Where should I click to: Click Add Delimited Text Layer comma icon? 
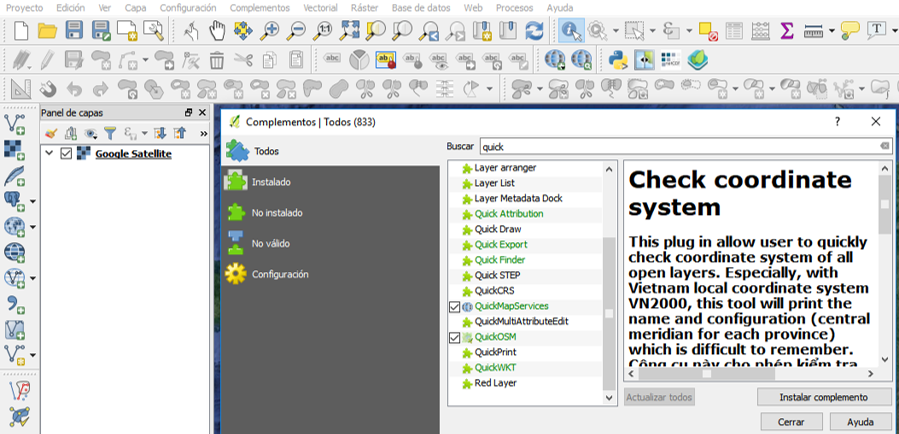tap(15, 304)
